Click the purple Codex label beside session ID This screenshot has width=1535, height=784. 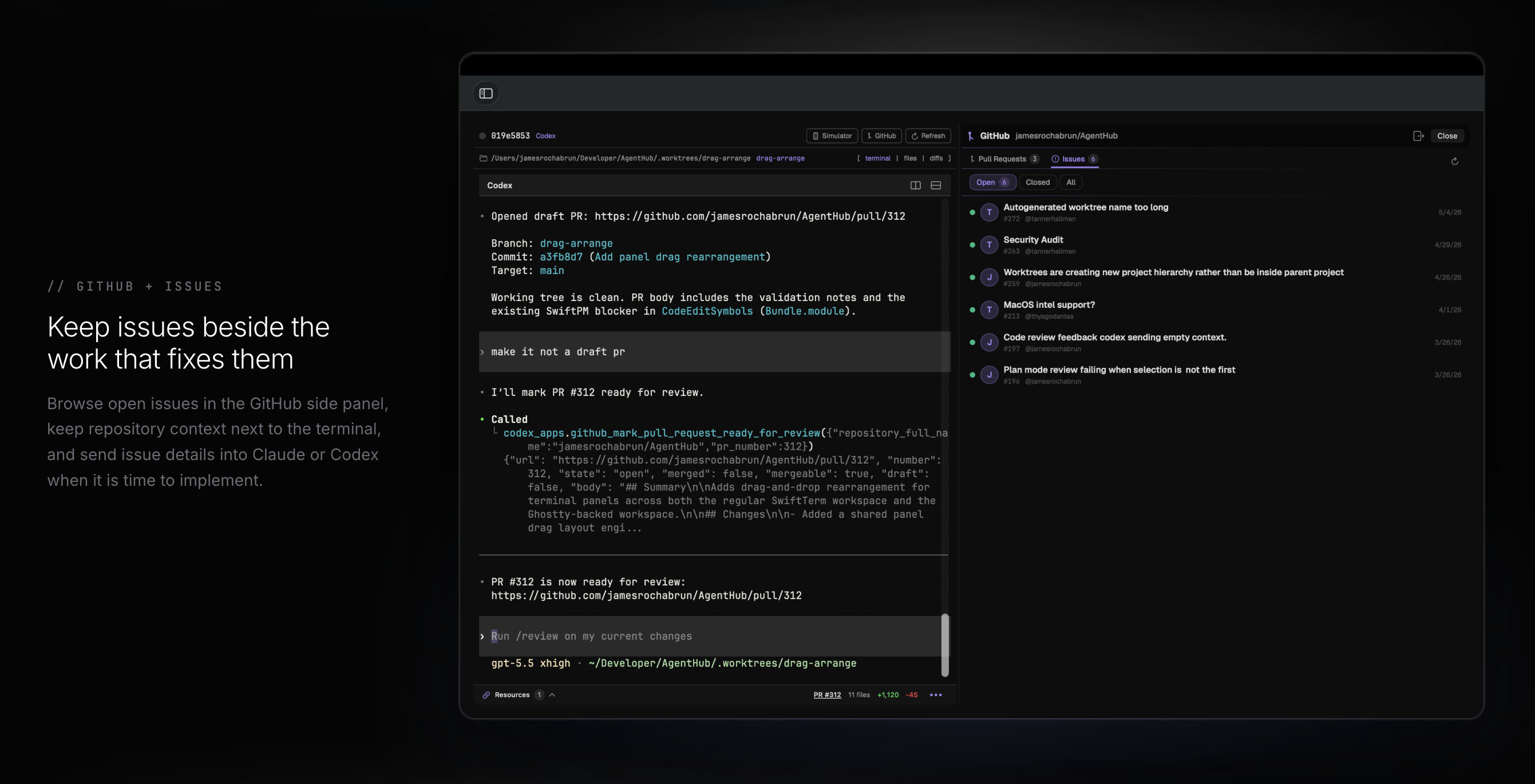[x=545, y=136]
